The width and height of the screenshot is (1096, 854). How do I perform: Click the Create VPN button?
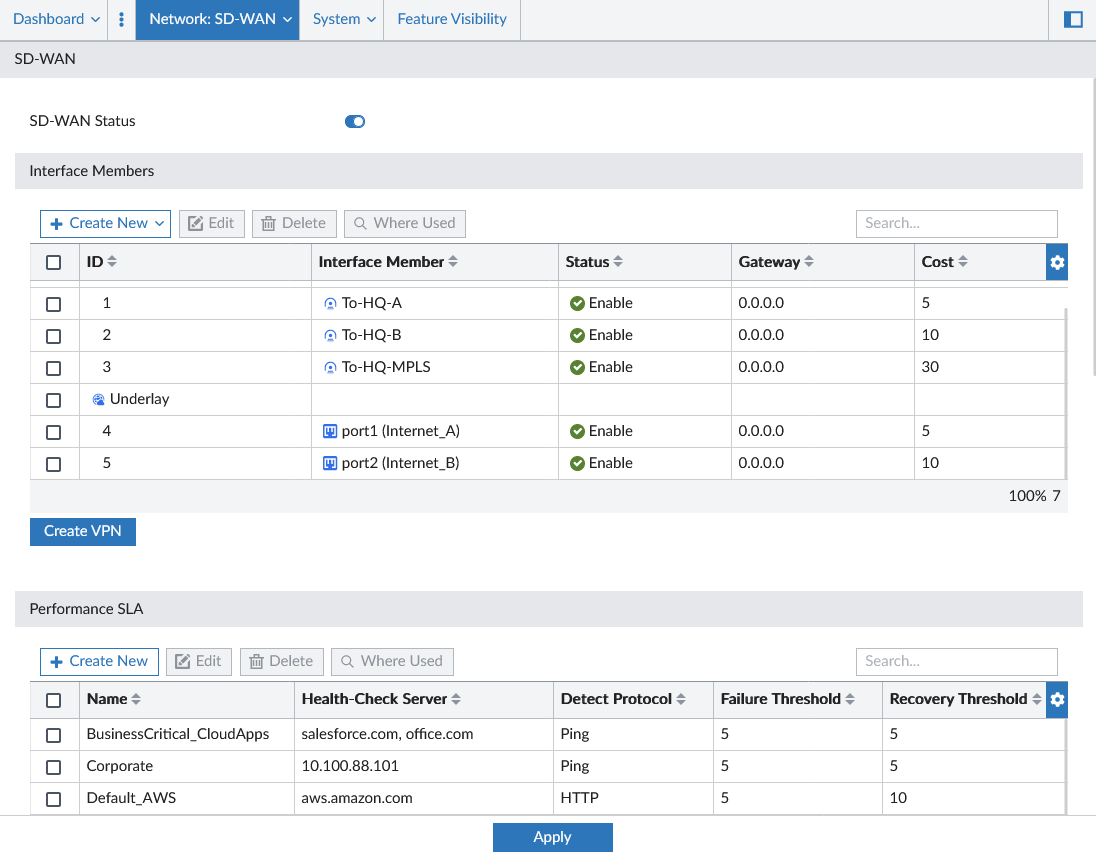[82, 531]
